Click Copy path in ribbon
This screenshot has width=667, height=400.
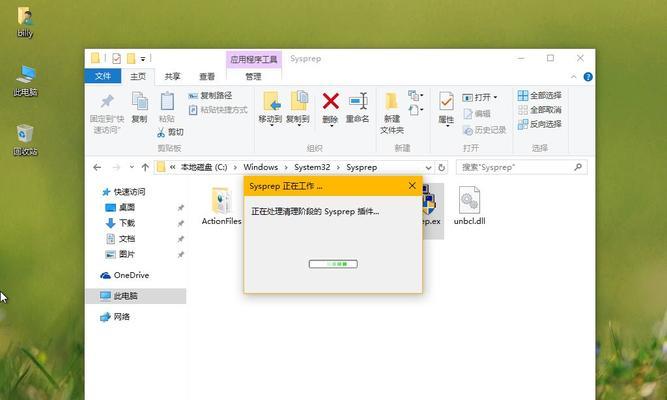tap(210, 95)
